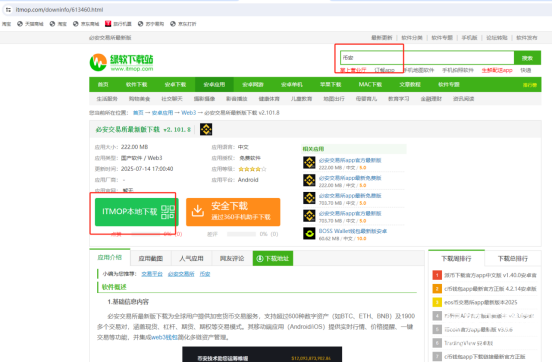Switch to 应用介绍 tab

coord(110,258)
